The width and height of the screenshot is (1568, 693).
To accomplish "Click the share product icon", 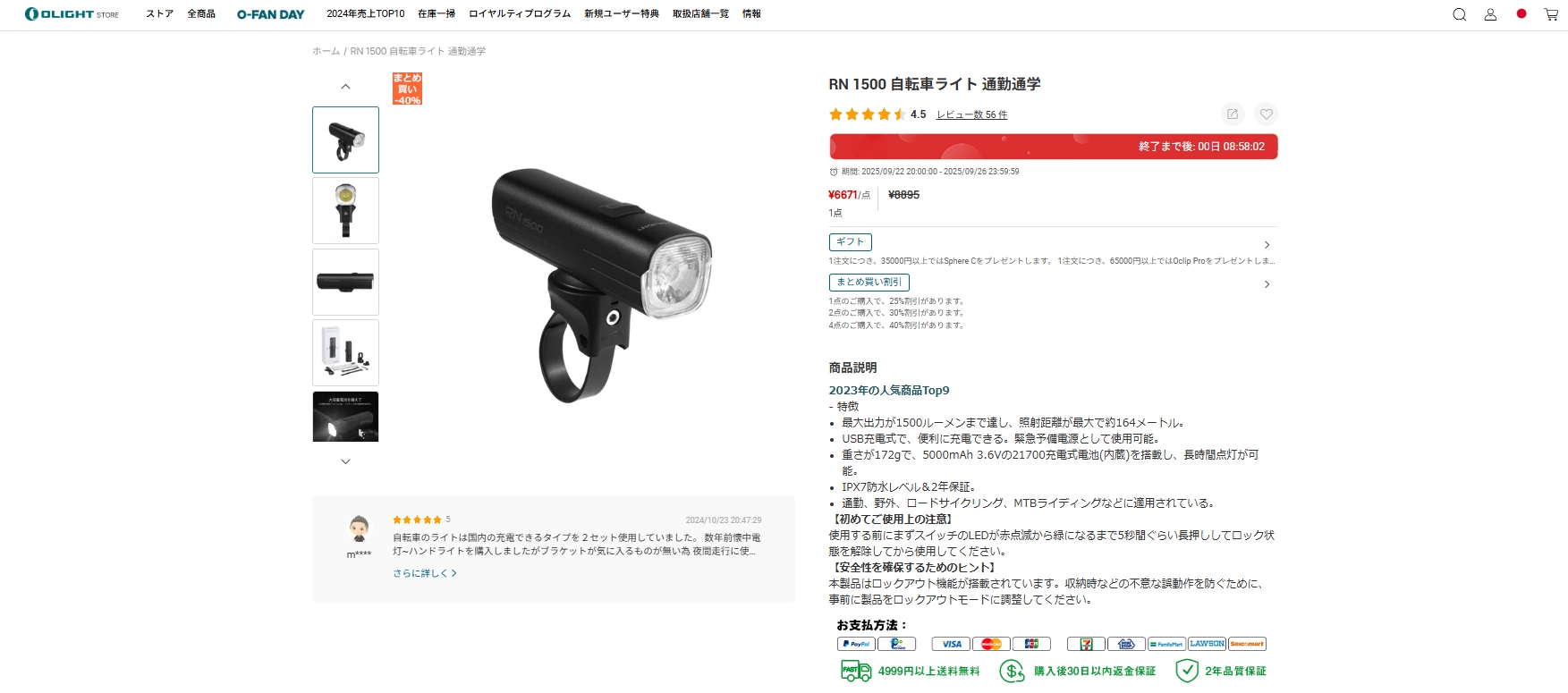I will coord(1233,114).
